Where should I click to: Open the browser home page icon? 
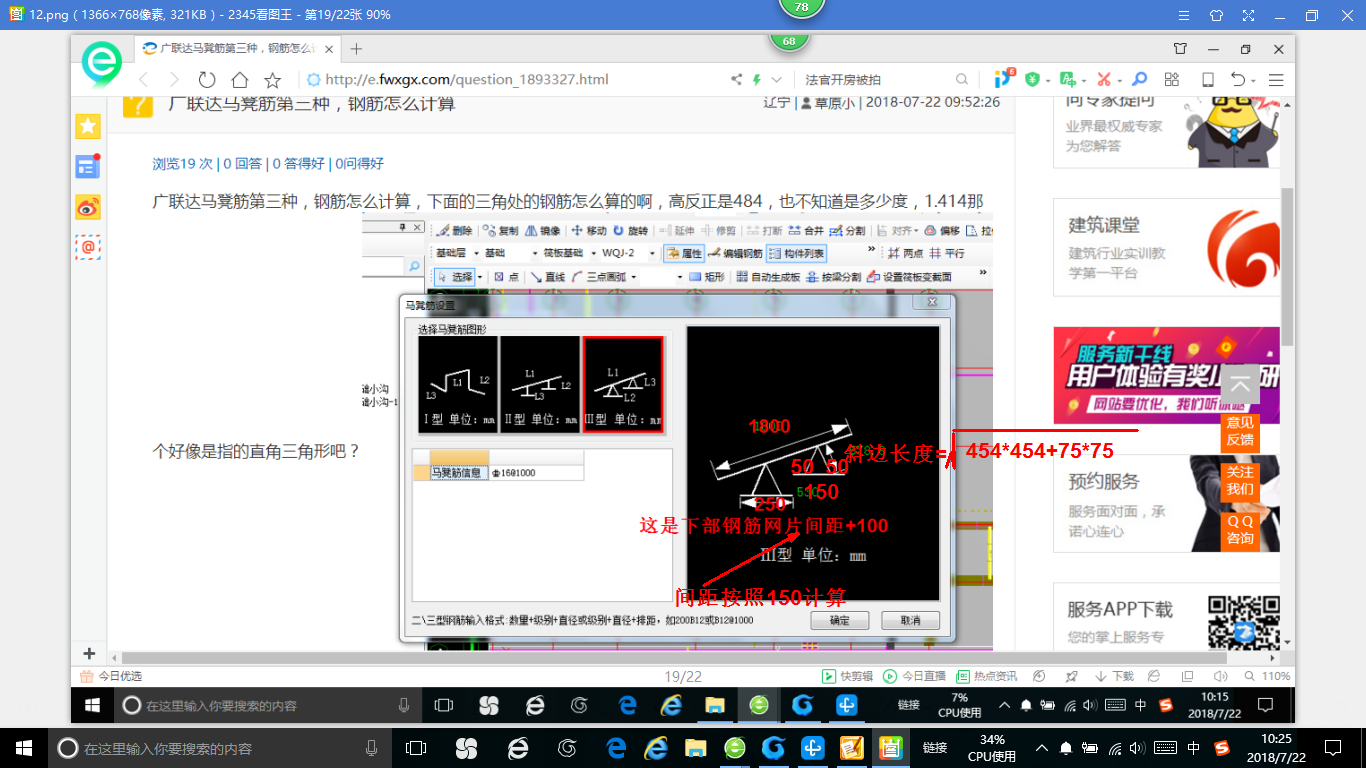click(x=239, y=80)
